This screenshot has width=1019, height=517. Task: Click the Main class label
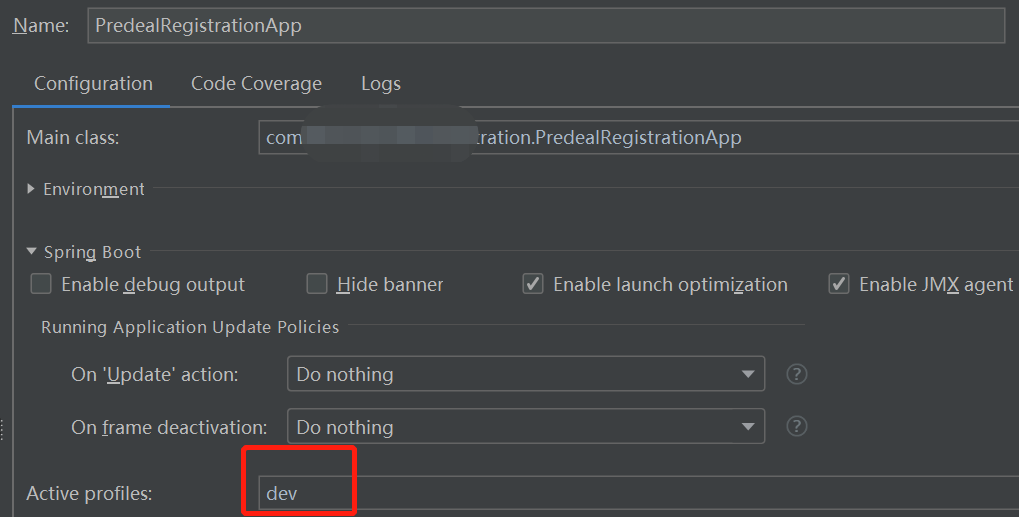pyautogui.click(x=73, y=138)
